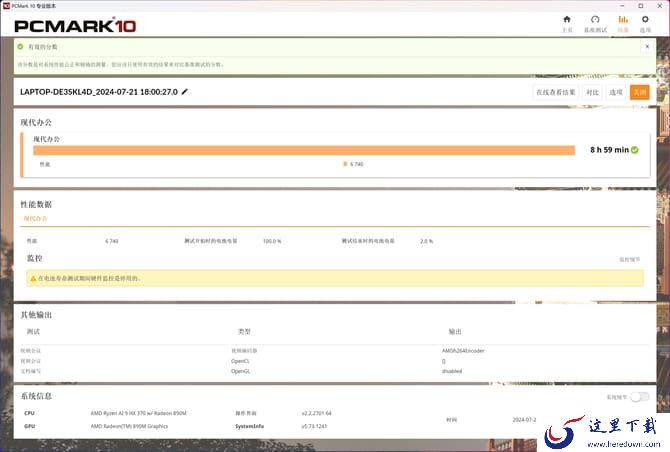
Task: Click the interface version 'v2.2.2701 64'
Action: 316,413
